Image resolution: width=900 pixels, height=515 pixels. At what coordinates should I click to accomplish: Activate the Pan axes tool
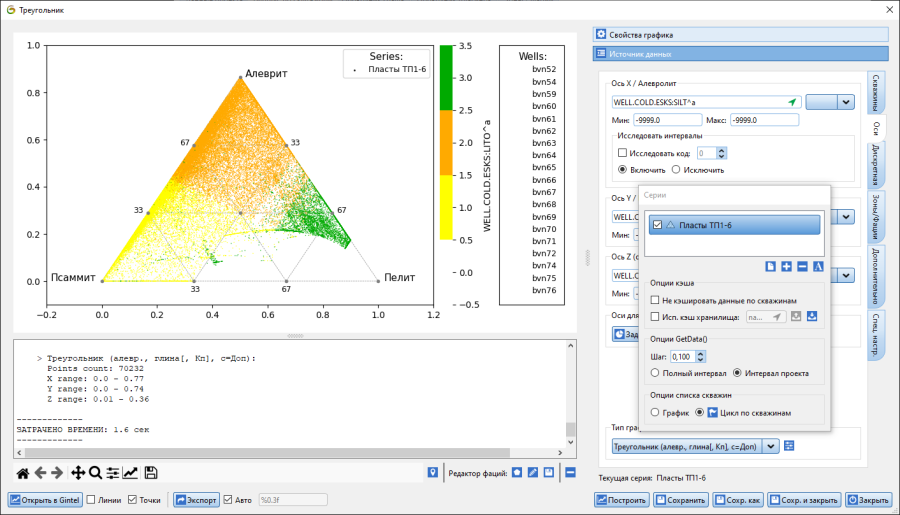coord(77,473)
